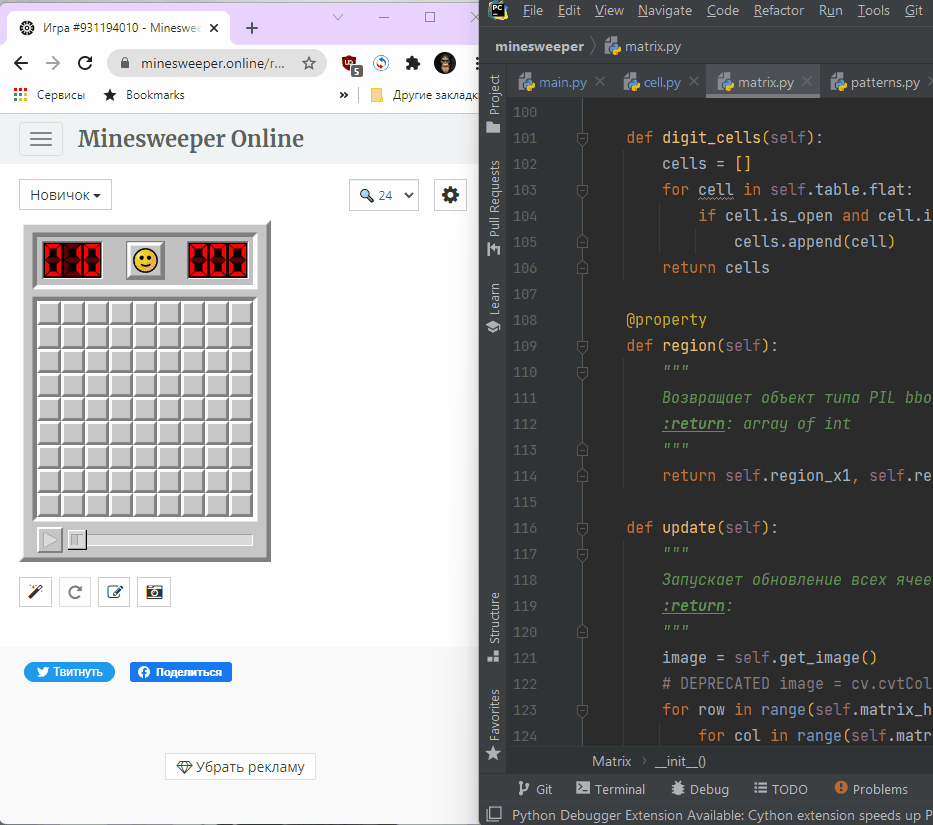Click minesweeper breadcrumb in PyCharm navigation bar
The height and width of the screenshot is (825, 933).
click(539, 46)
